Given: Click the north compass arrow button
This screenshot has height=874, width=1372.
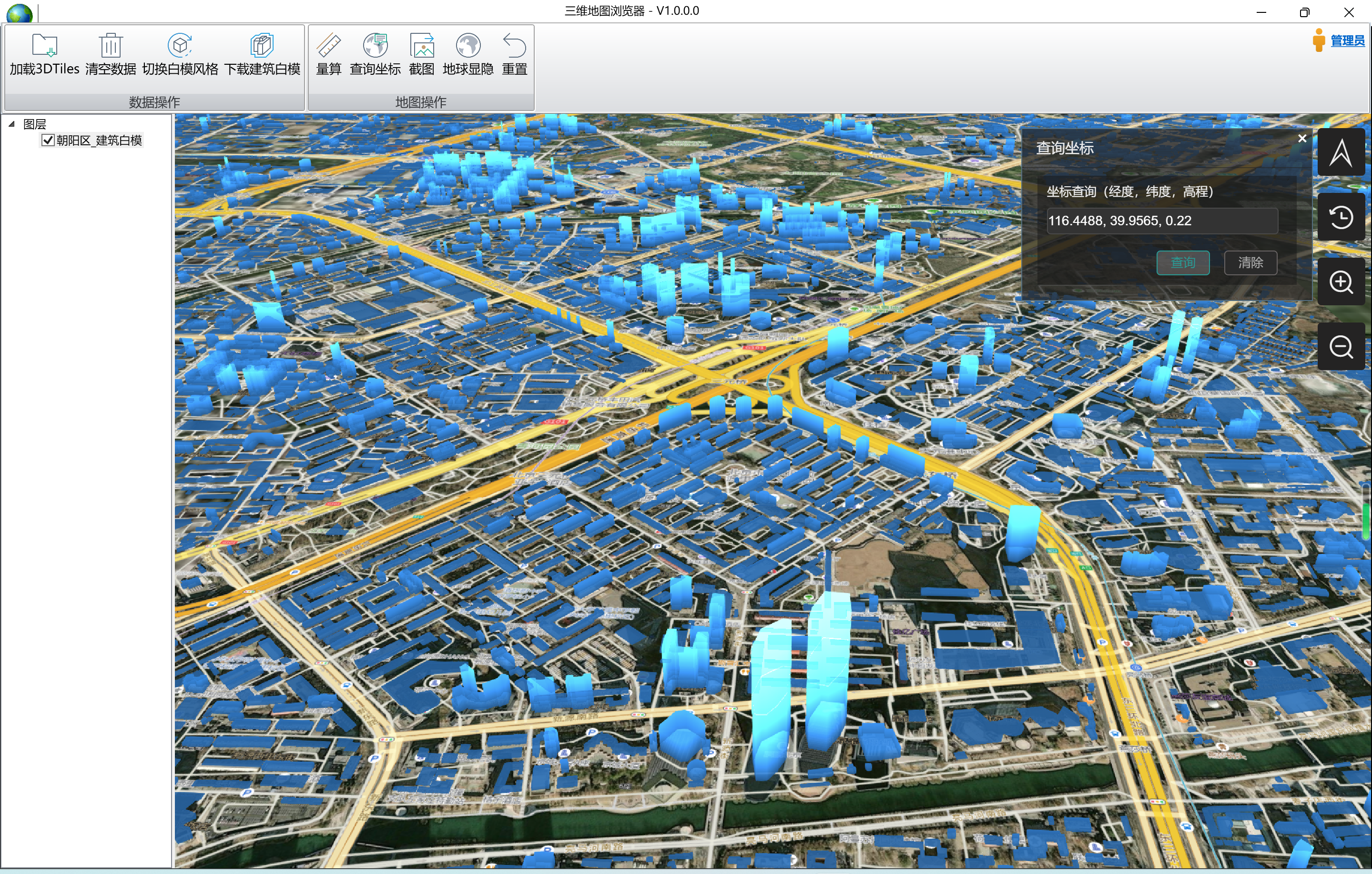Looking at the screenshot, I should pos(1341,152).
